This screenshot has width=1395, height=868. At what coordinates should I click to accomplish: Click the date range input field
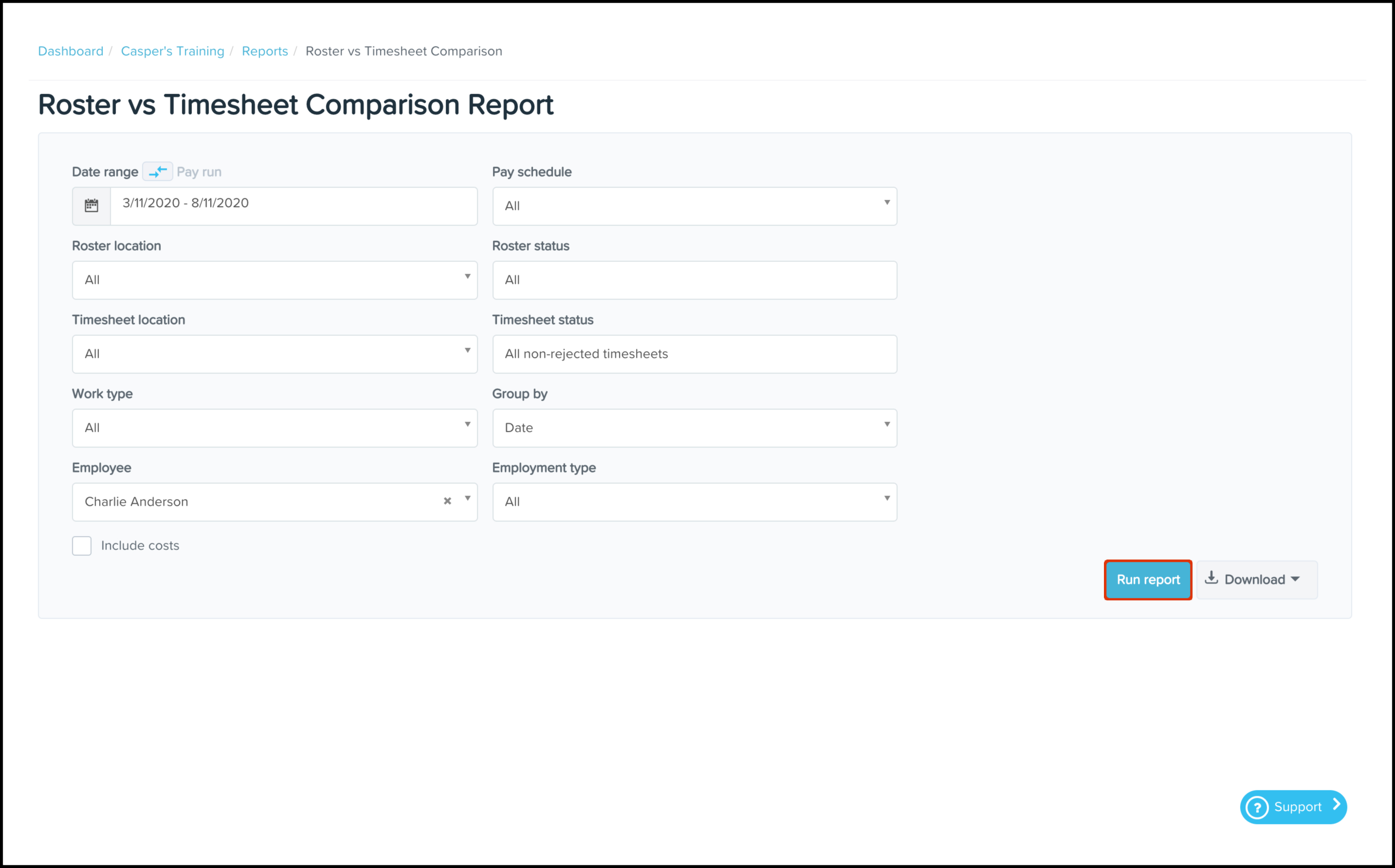pos(293,204)
